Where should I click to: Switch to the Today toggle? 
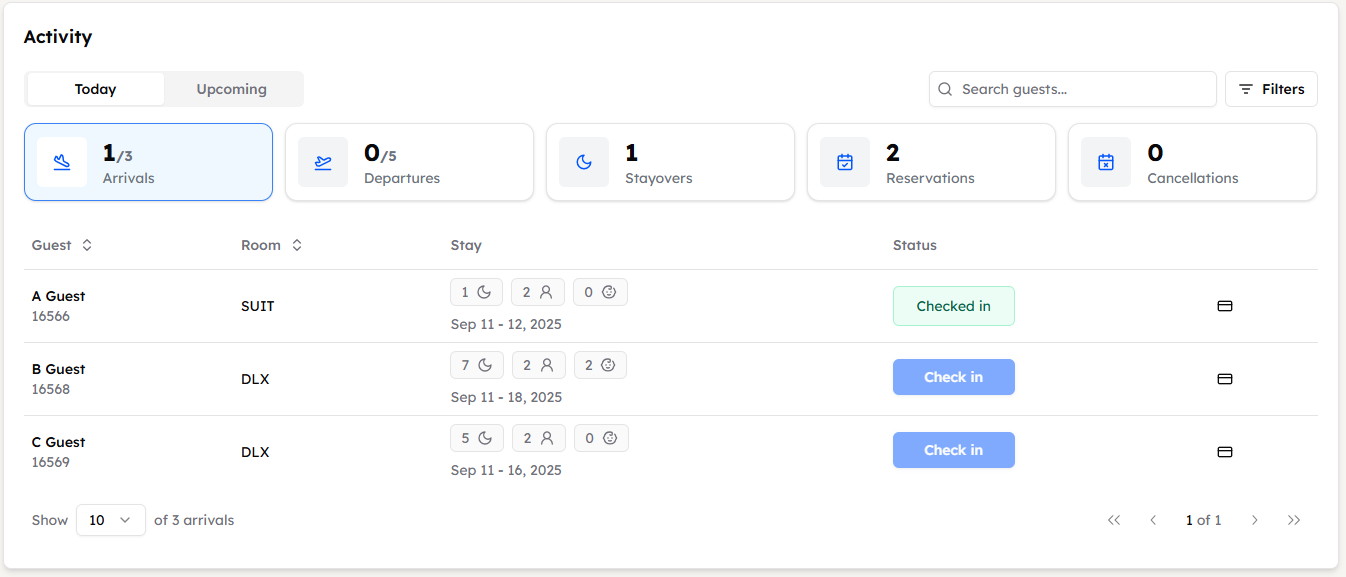click(95, 89)
